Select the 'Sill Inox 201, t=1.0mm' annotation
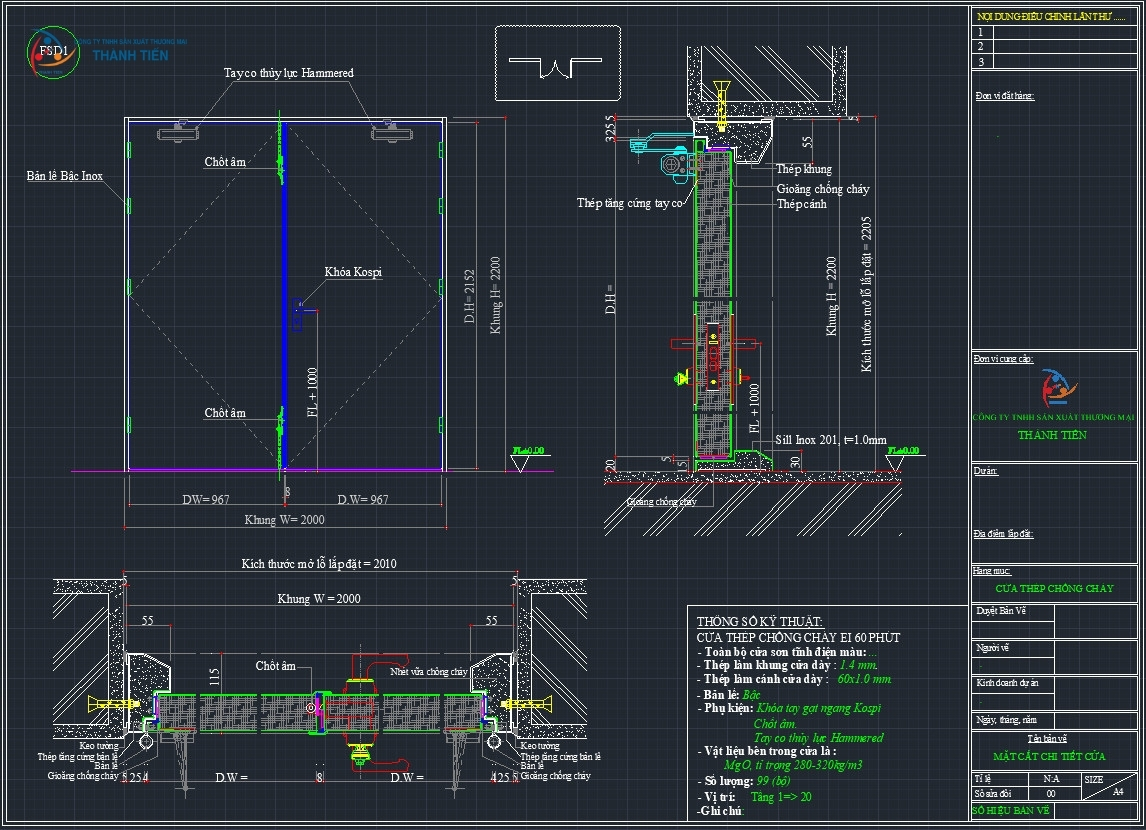 (x=830, y=439)
